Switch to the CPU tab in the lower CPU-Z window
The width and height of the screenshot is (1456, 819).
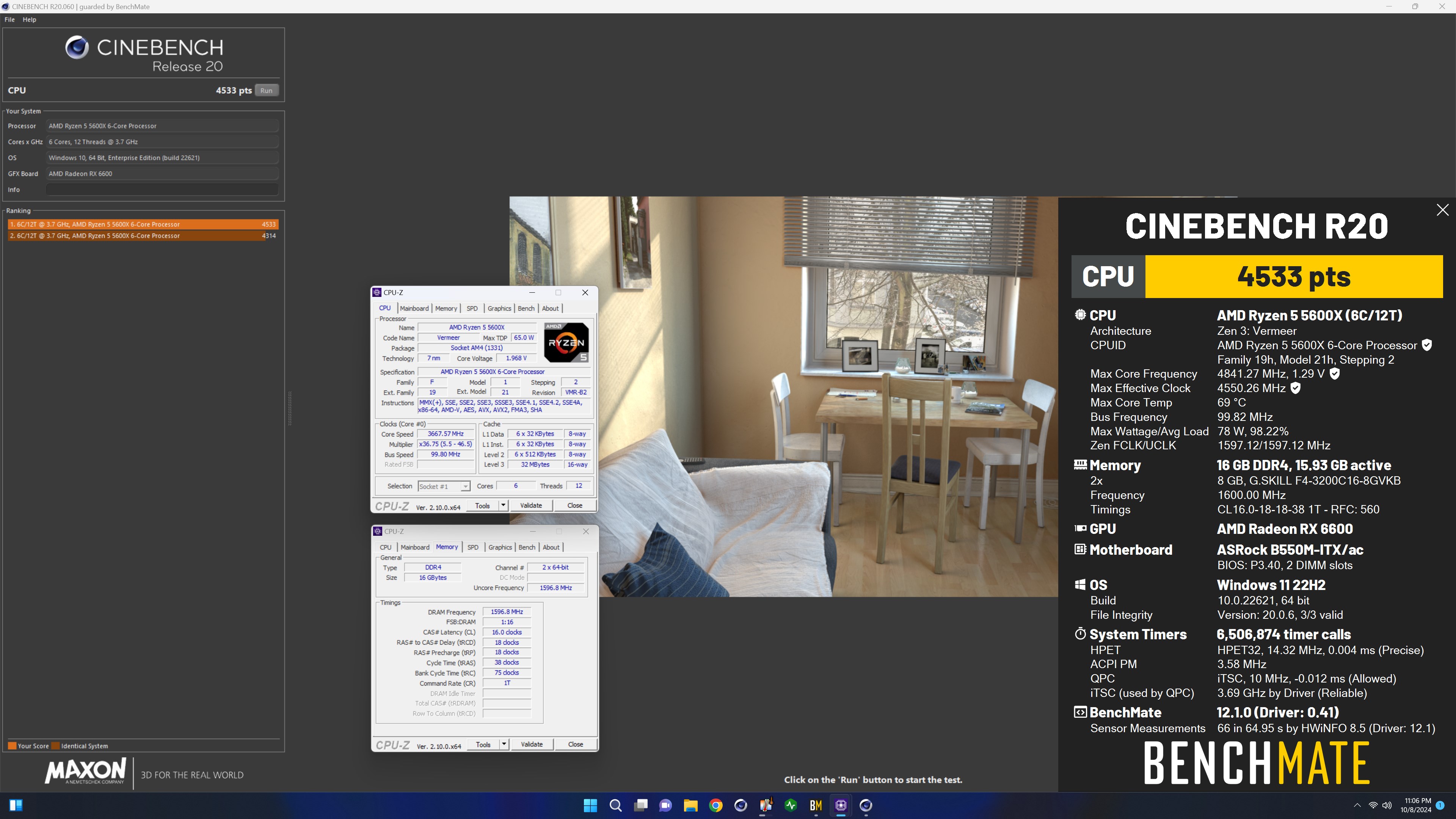(386, 547)
